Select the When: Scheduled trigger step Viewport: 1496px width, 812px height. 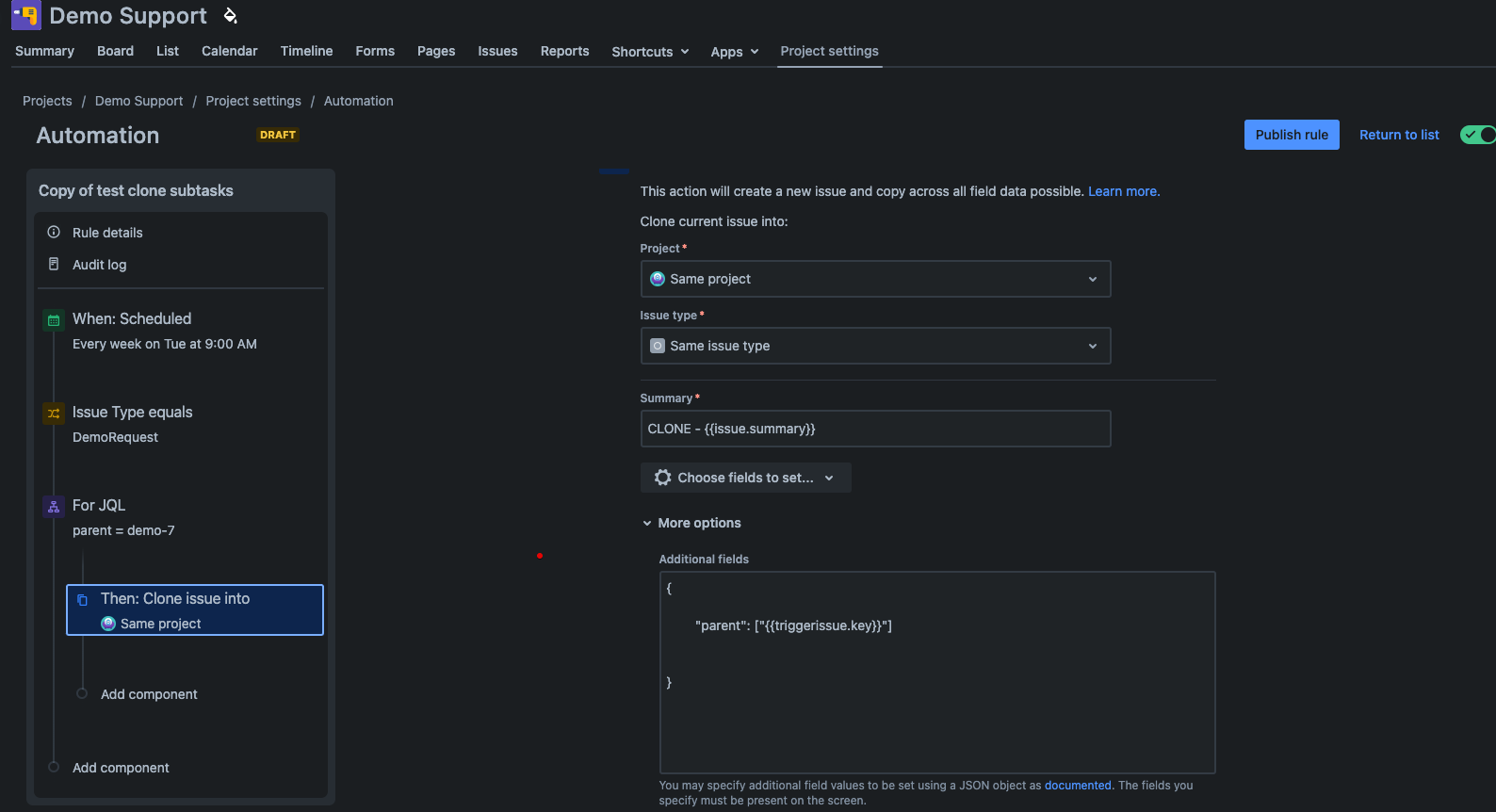pyautogui.click(x=179, y=331)
